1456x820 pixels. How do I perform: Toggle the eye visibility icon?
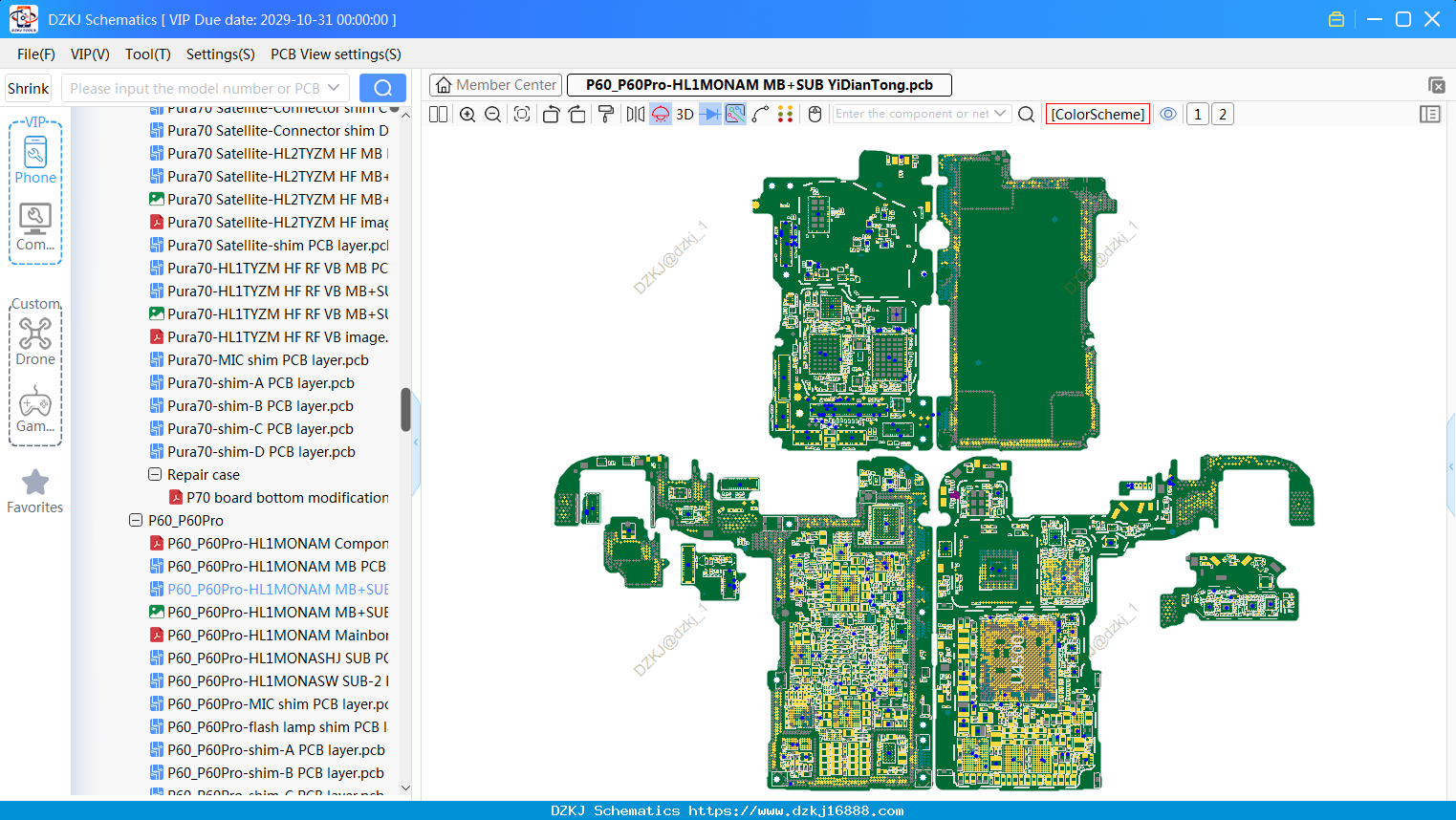1168,114
